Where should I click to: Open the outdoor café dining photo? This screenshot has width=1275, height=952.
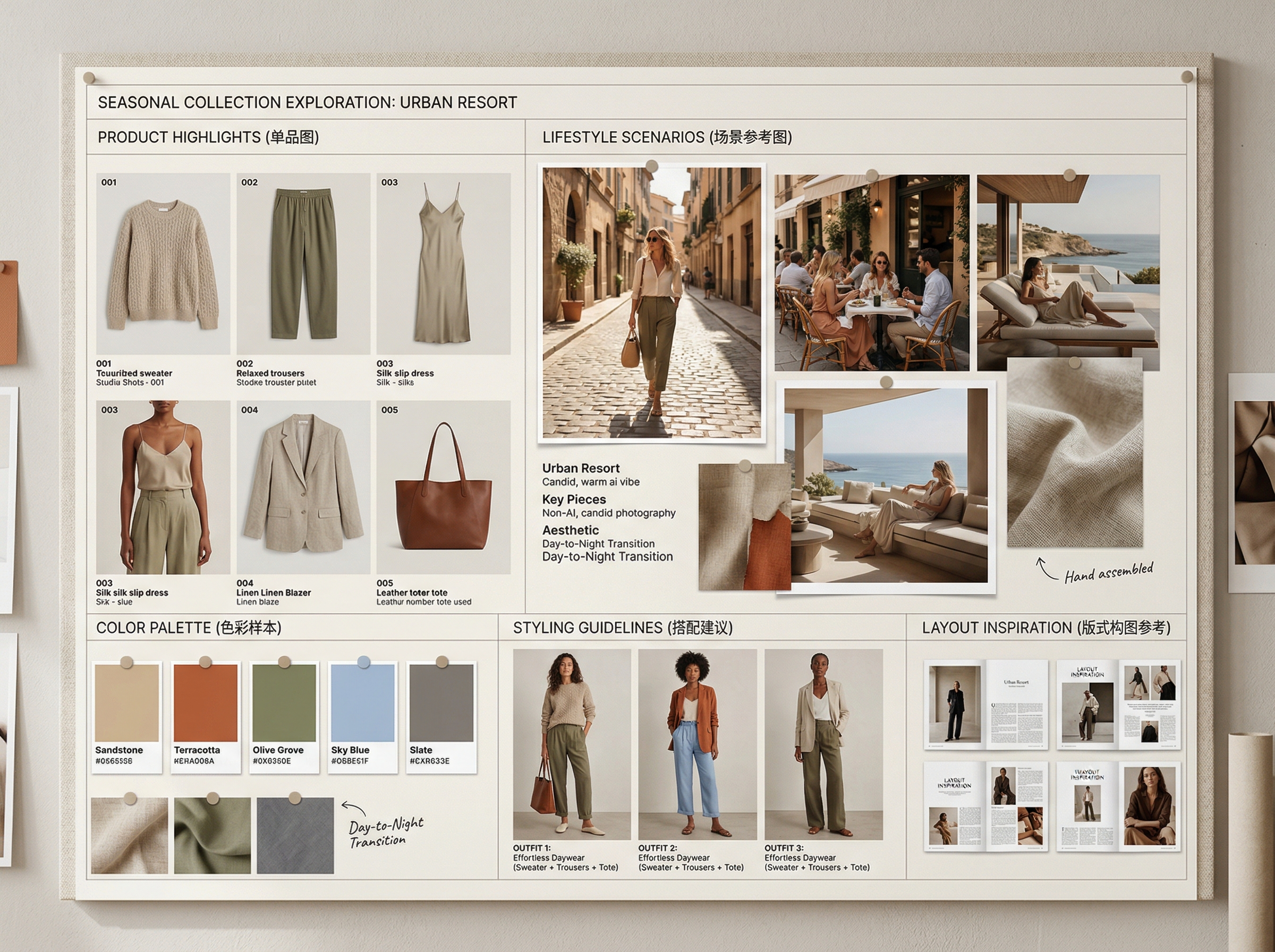[x=871, y=273]
